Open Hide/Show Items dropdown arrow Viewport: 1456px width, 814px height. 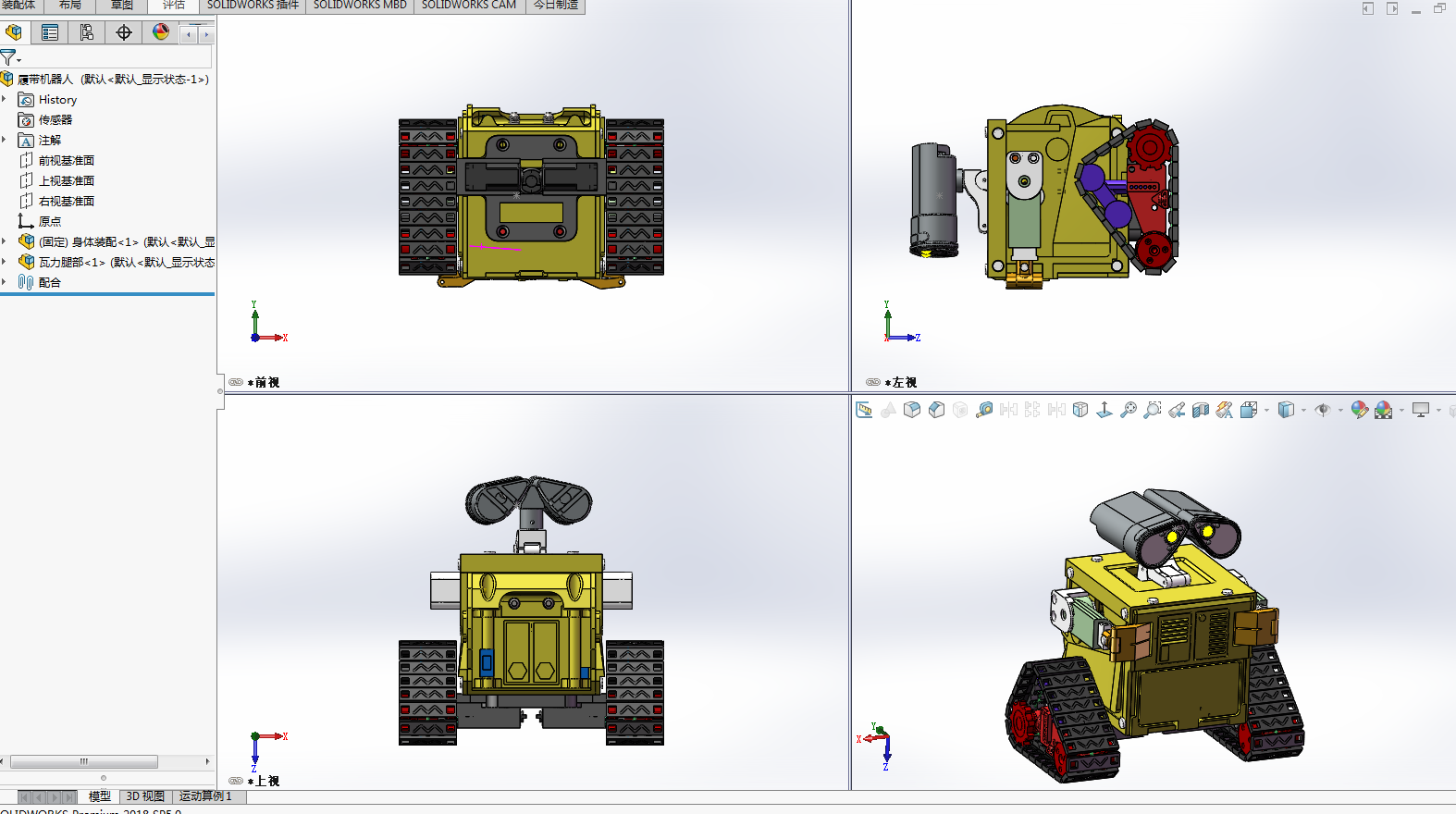(1340, 410)
